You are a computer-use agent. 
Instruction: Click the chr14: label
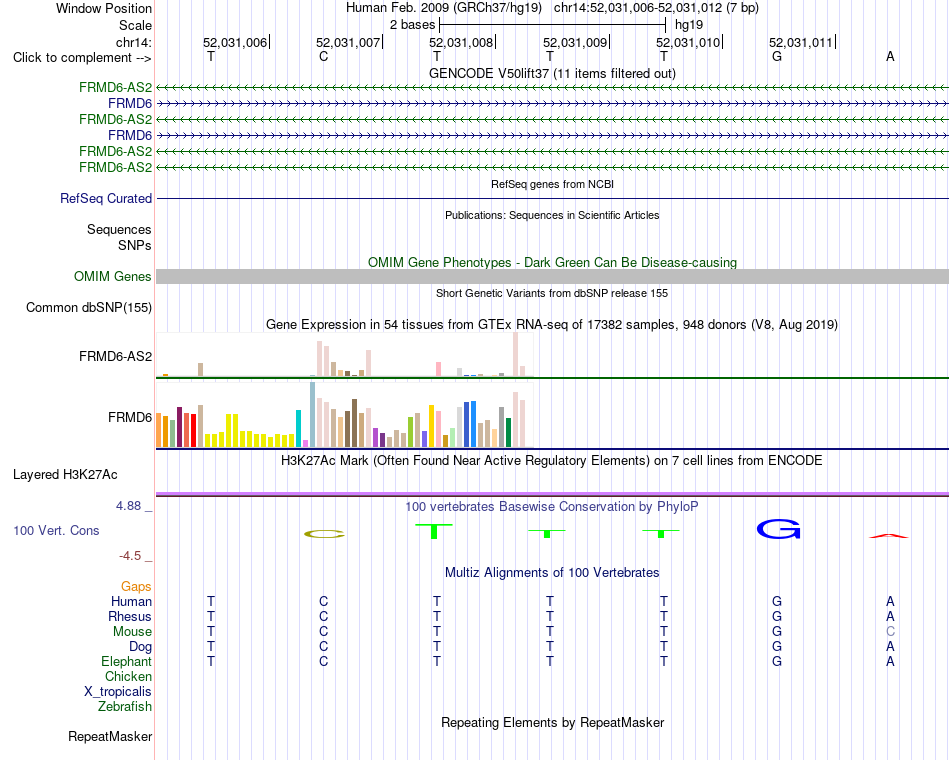tap(133, 42)
